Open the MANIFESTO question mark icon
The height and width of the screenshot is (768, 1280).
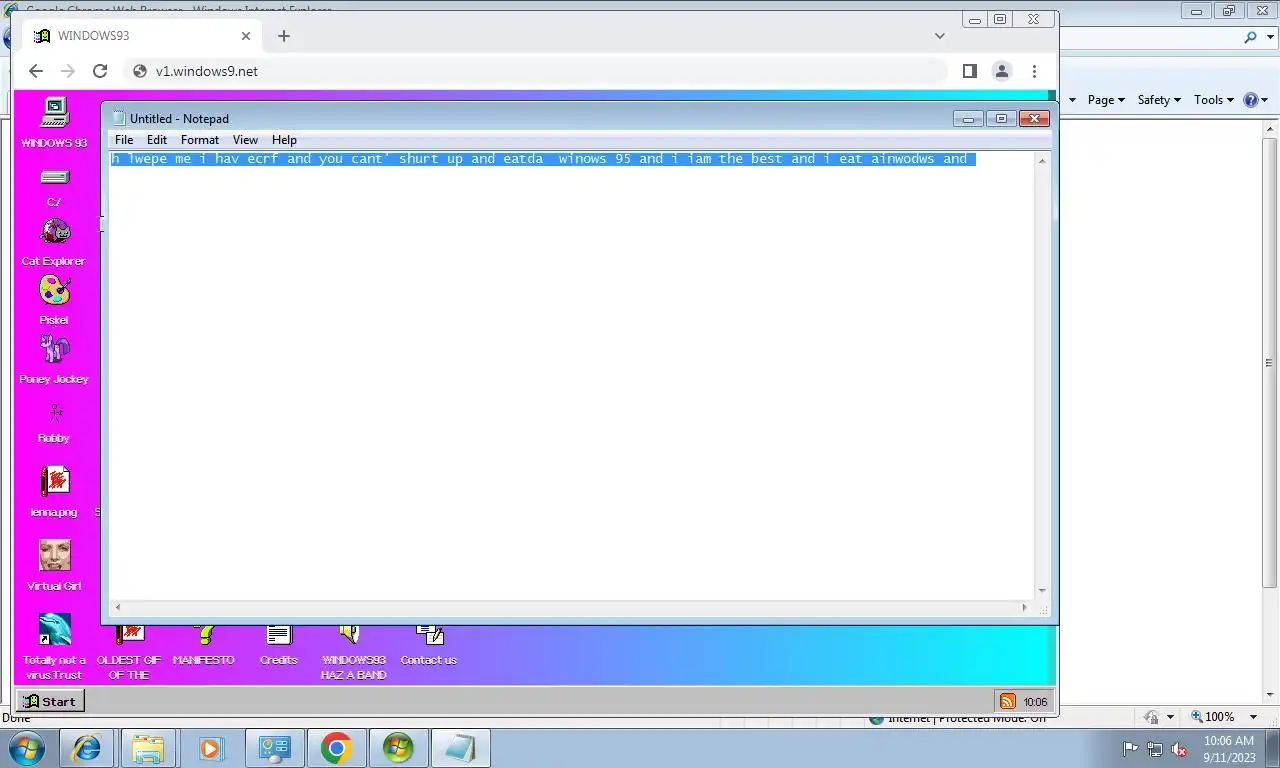click(204, 646)
